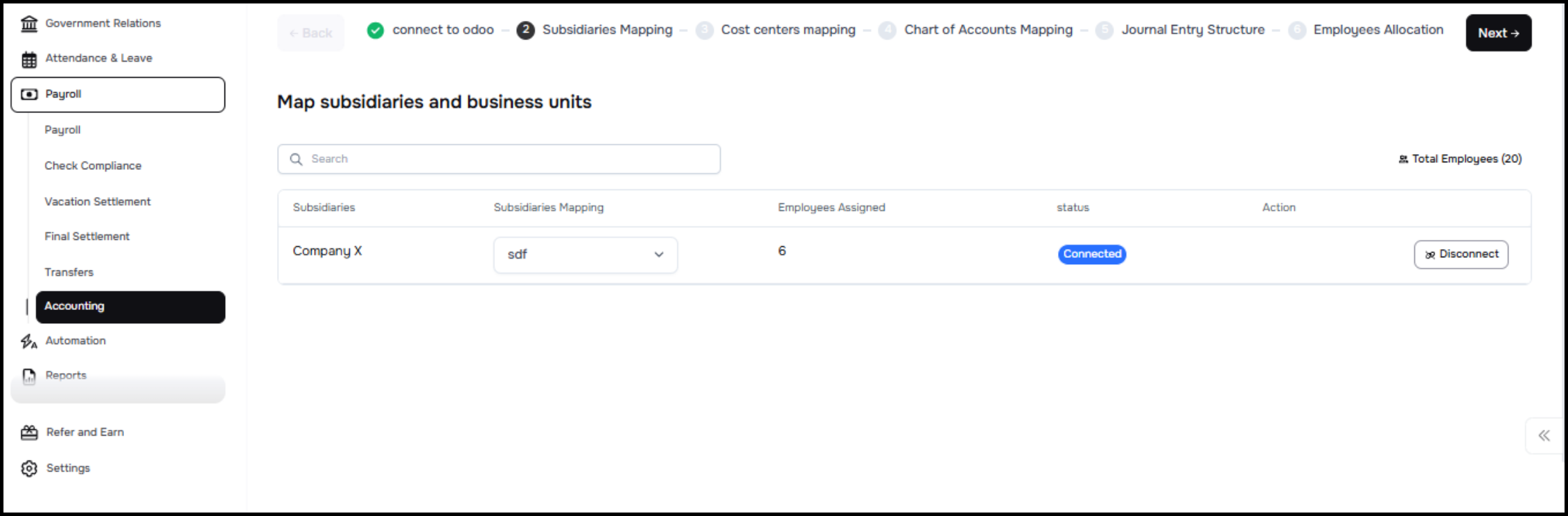Go to Cost centers mapping step
This screenshot has width=1568, height=516.
pos(788,30)
